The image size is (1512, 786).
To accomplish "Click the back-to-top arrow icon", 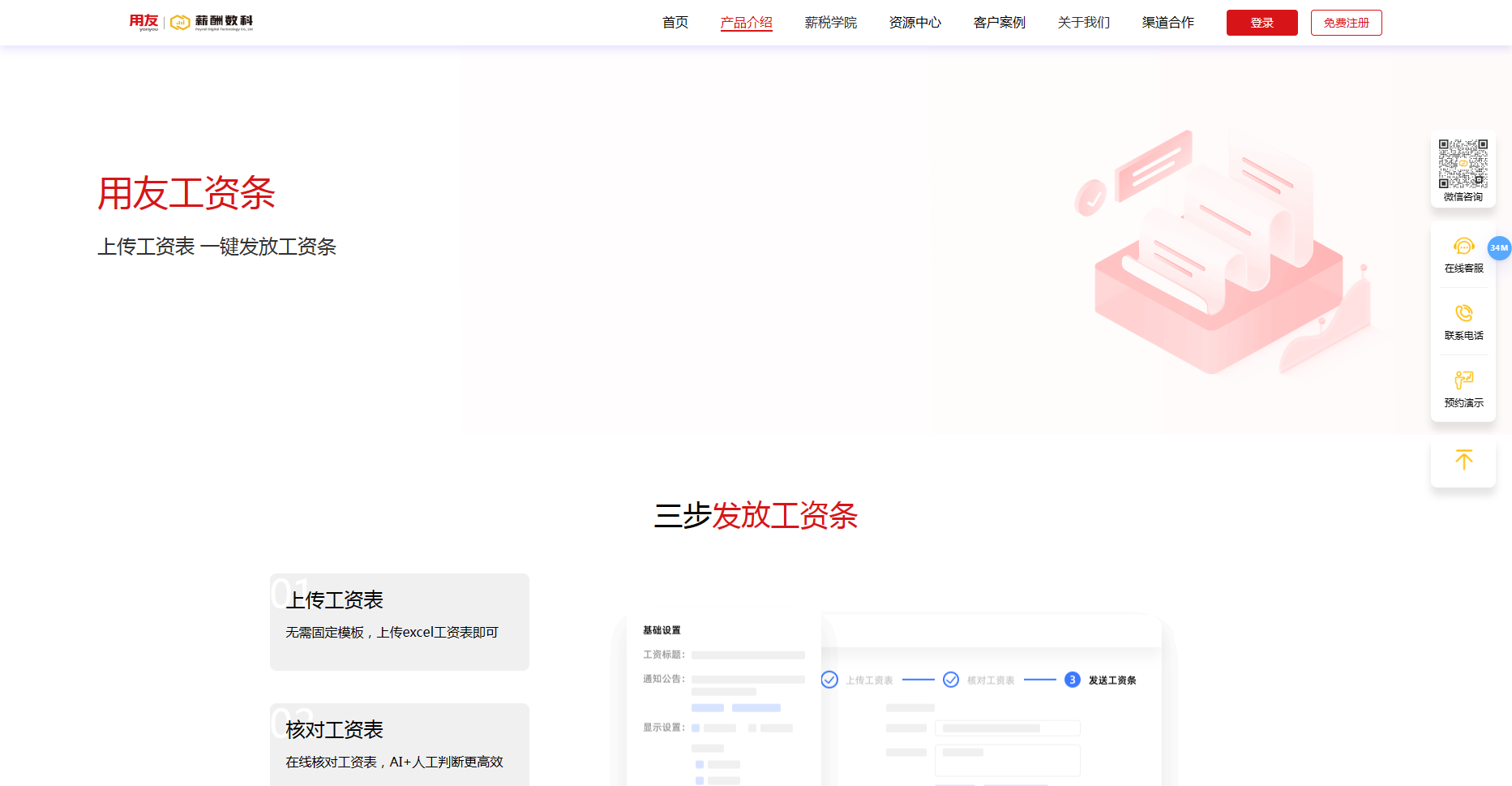I will click(x=1463, y=461).
